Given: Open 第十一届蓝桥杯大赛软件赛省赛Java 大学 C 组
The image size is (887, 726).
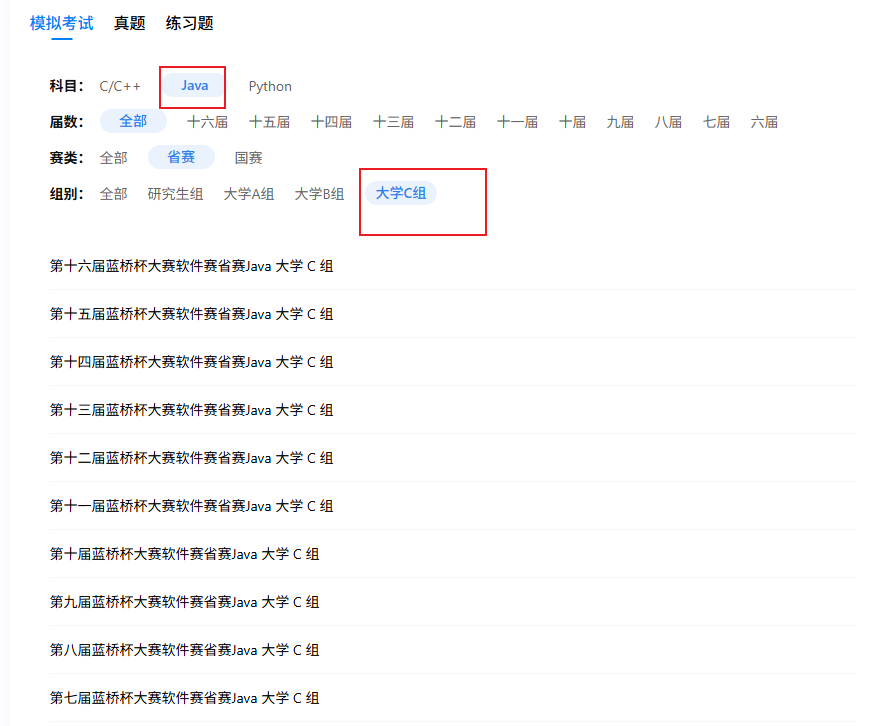Looking at the screenshot, I should click(x=191, y=506).
